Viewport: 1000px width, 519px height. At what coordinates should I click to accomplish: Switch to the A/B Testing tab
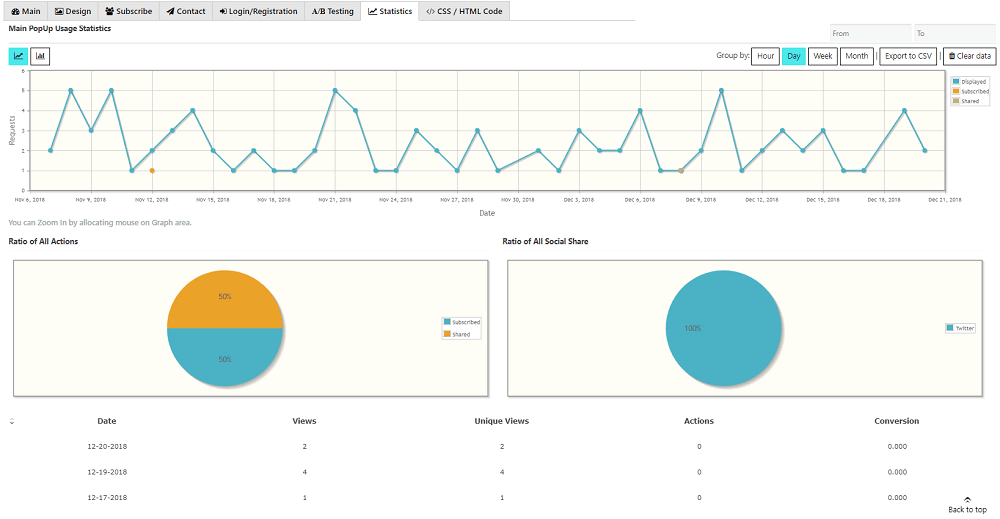point(333,11)
